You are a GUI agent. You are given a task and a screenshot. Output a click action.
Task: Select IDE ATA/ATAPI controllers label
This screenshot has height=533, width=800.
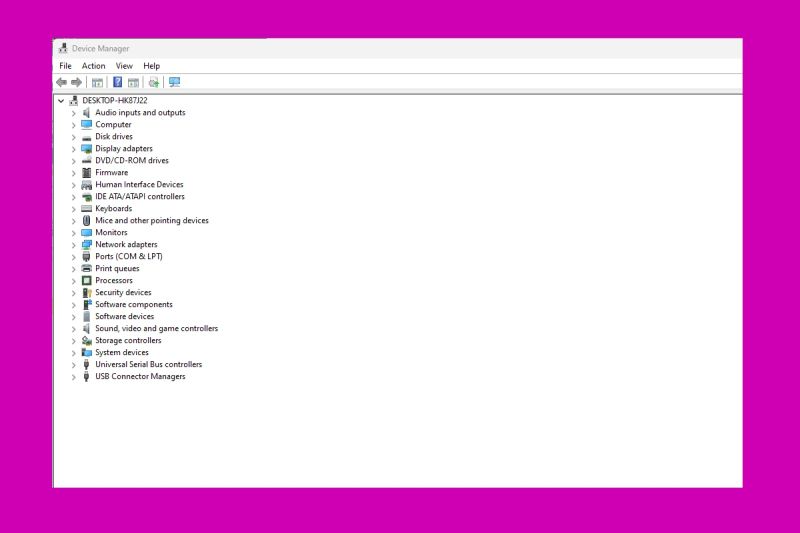coord(140,196)
